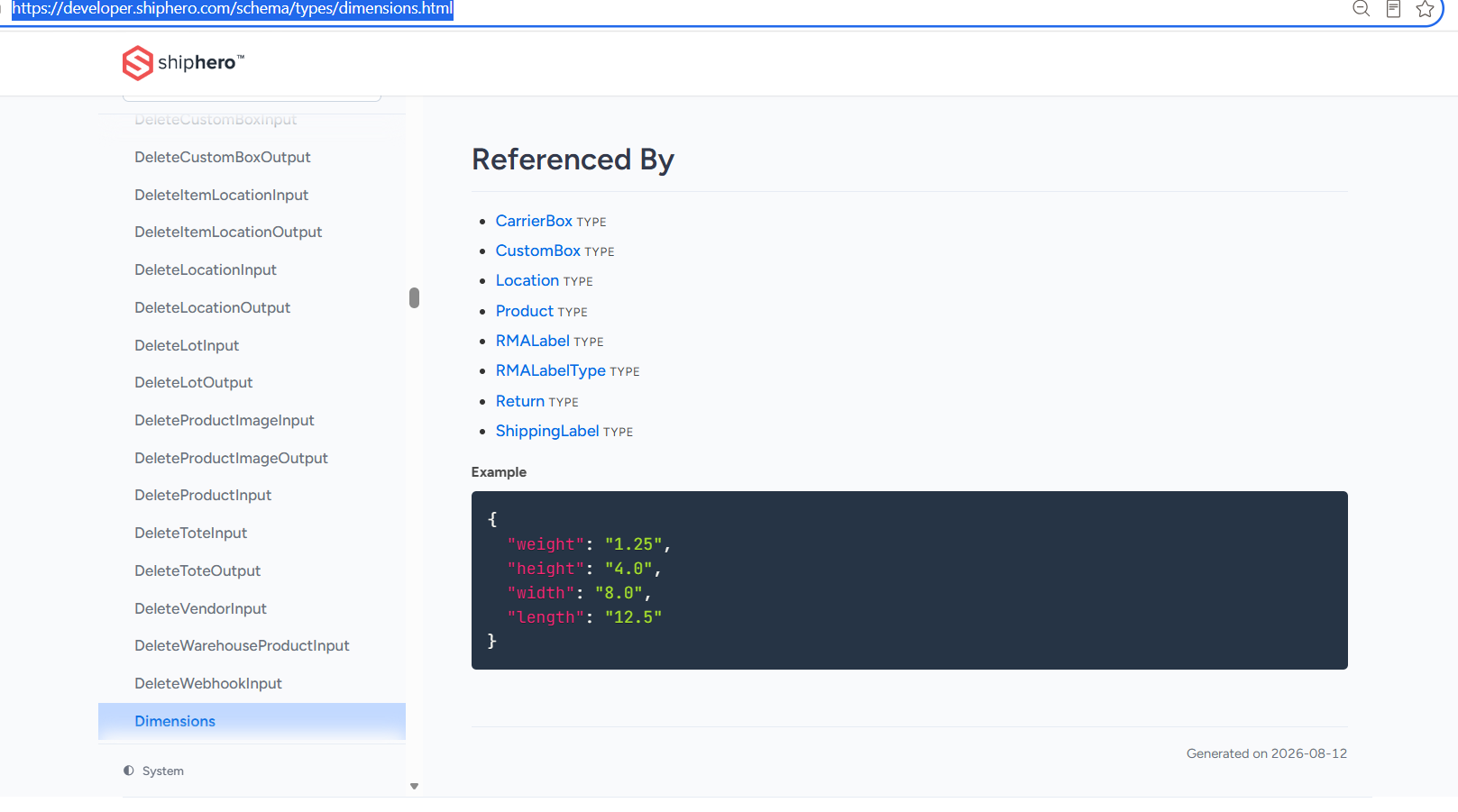1458x812 pixels.
Task: Go to DeleteLotInput in sidebar
Action: [187, 345]
